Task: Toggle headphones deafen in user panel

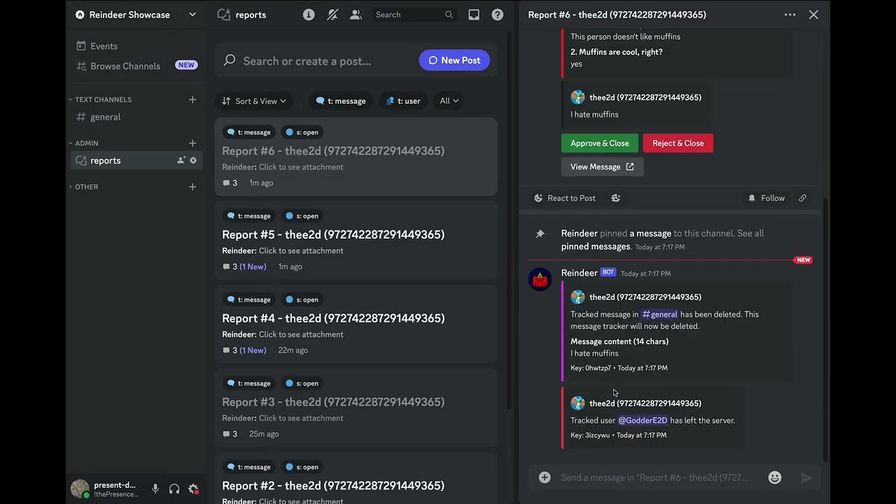Action: point(174,489)
